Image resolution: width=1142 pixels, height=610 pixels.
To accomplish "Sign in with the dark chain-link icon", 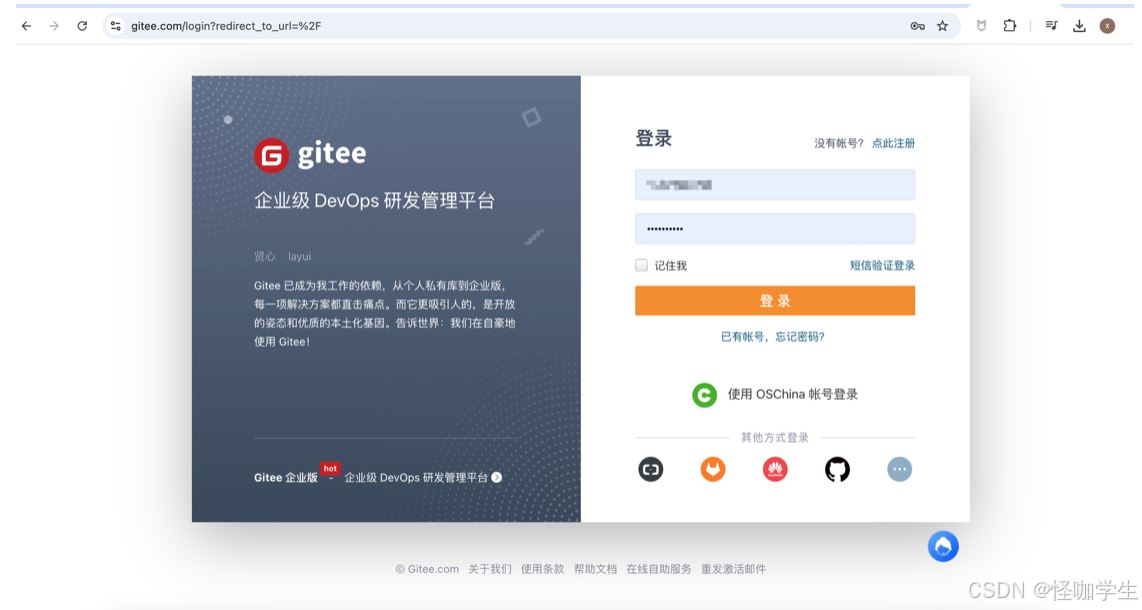I will [x=651, y=470].
